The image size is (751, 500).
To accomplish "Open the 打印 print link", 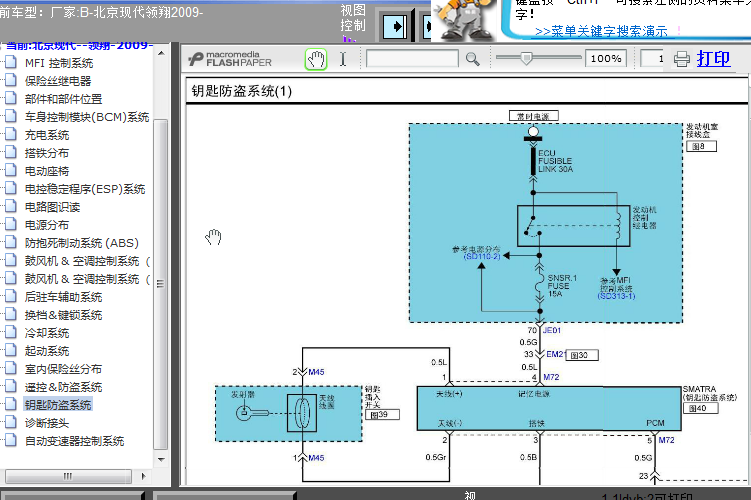I will coord(713,59).
